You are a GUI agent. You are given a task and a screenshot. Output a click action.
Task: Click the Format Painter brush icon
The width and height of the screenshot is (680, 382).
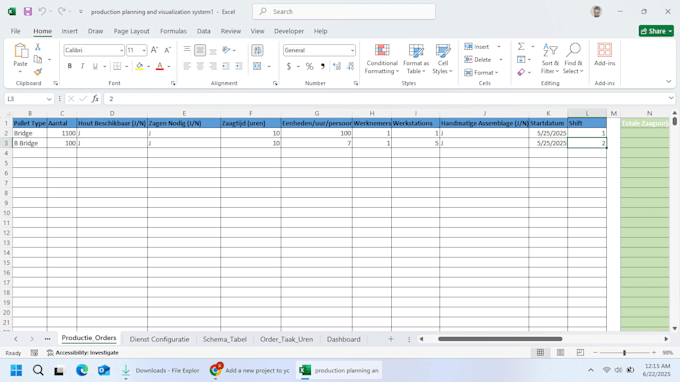pyautogui.click(x=38, y=72)
